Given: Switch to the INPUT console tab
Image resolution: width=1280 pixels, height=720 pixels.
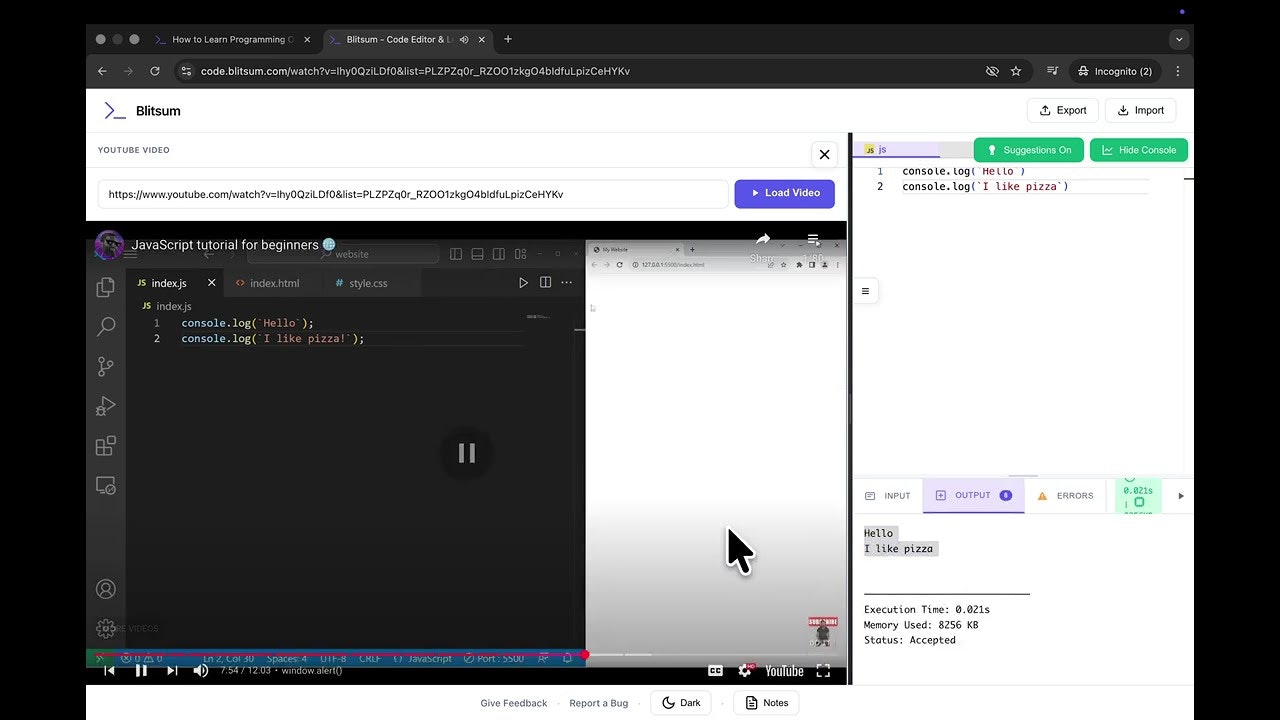Looking at the screenshot, I should click(x=888, y=496).
